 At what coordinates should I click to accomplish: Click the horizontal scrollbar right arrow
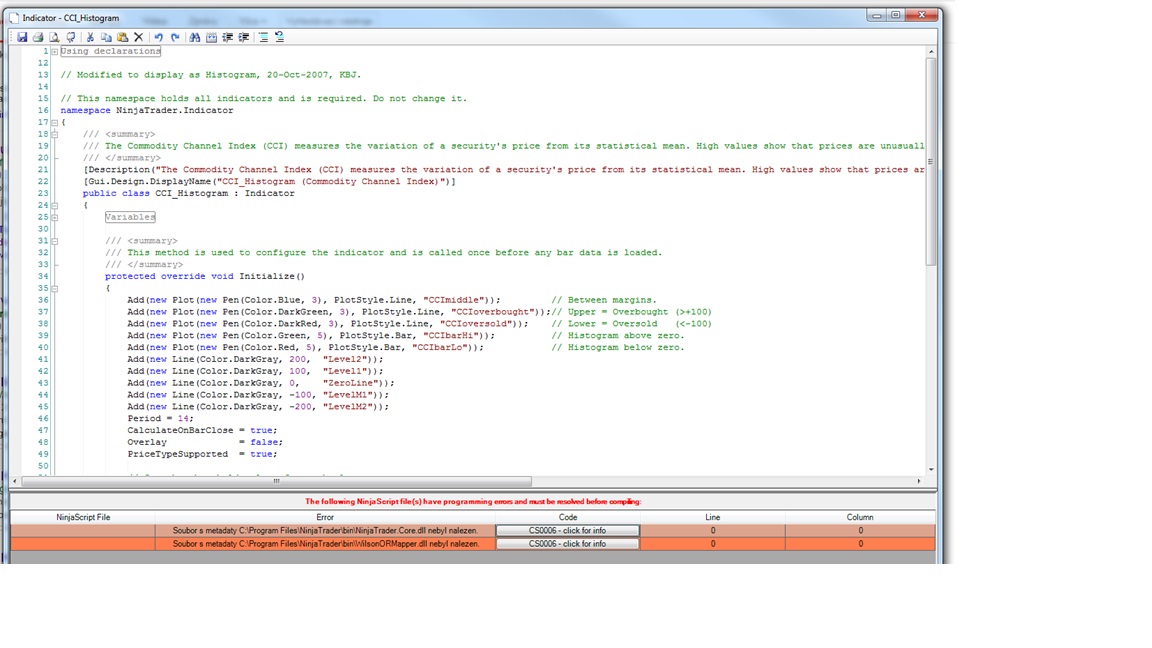tap(919, 481)
